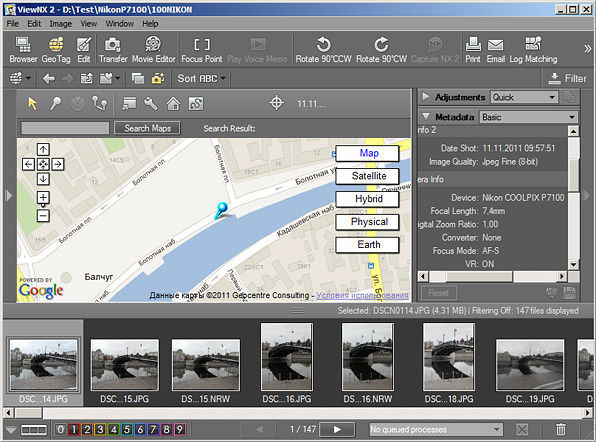Open the Adjustments Quick dropdown
Screen dimensions: 596x442
click(x=524, y=97)
